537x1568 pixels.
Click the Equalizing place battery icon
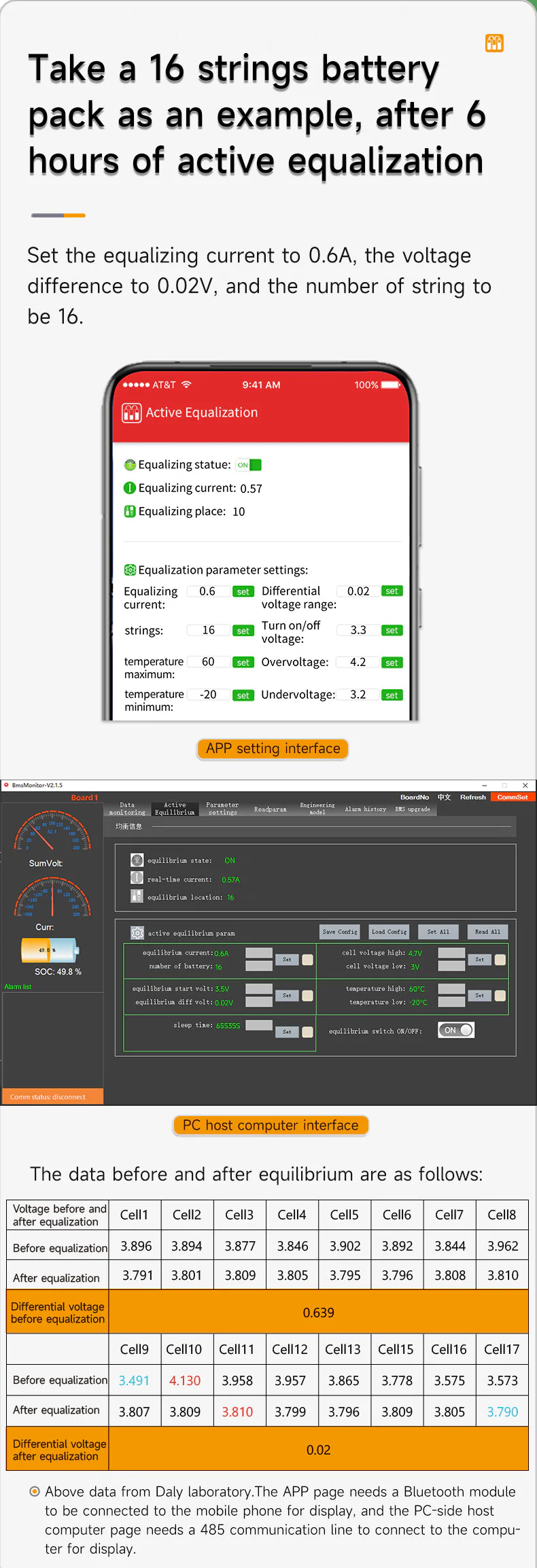(130, 511)
